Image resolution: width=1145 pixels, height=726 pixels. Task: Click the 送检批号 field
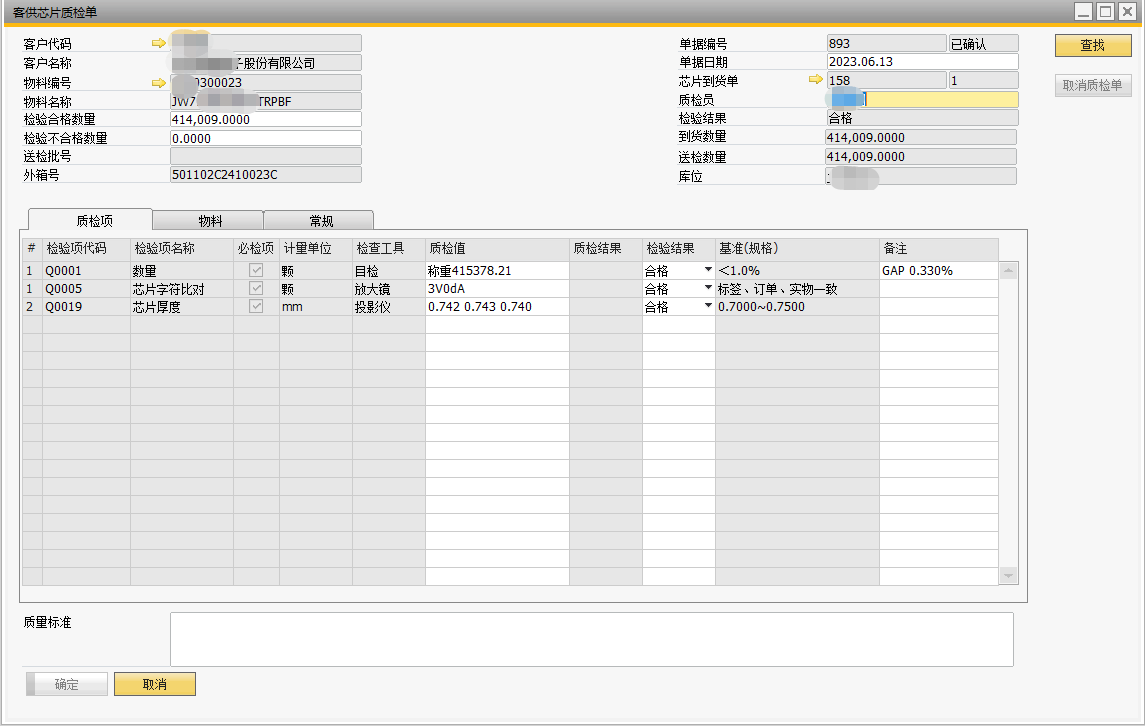(x=266, y=156)
